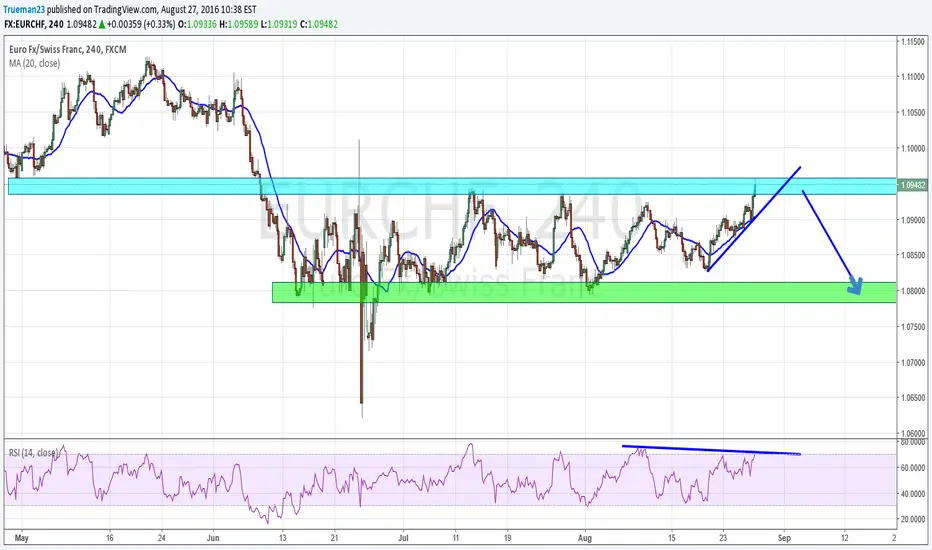Select the RSI (14, close) indicator label
This screenshot has width=932, height=550.
[x=33, y=453]
